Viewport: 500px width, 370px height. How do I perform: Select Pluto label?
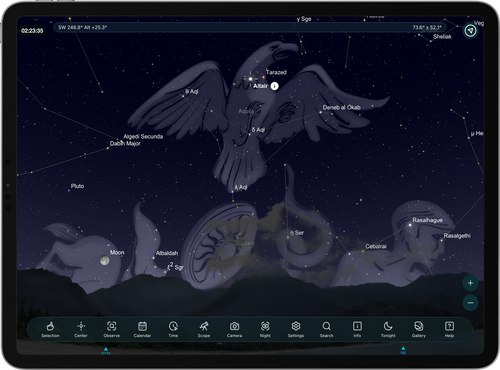77,186
